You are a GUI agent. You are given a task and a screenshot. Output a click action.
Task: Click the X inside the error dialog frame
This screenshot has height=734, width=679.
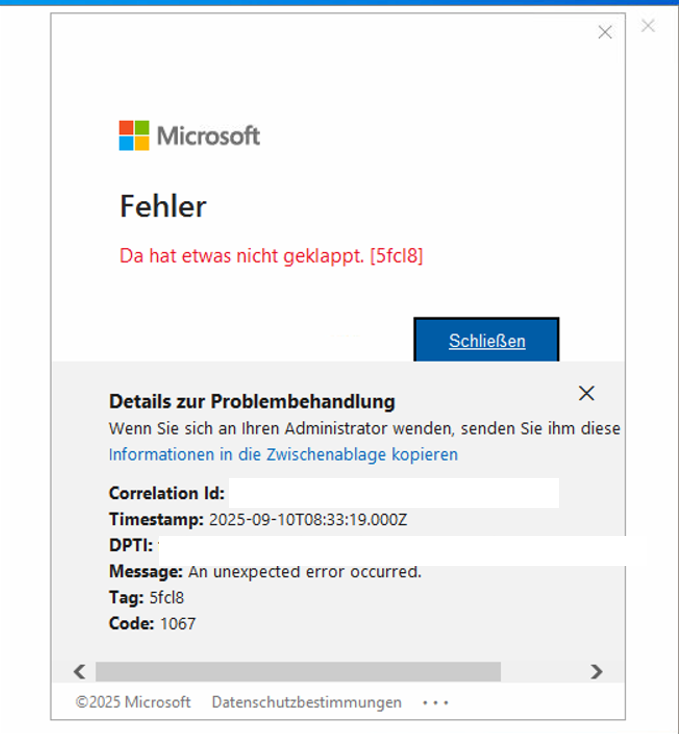604,33
